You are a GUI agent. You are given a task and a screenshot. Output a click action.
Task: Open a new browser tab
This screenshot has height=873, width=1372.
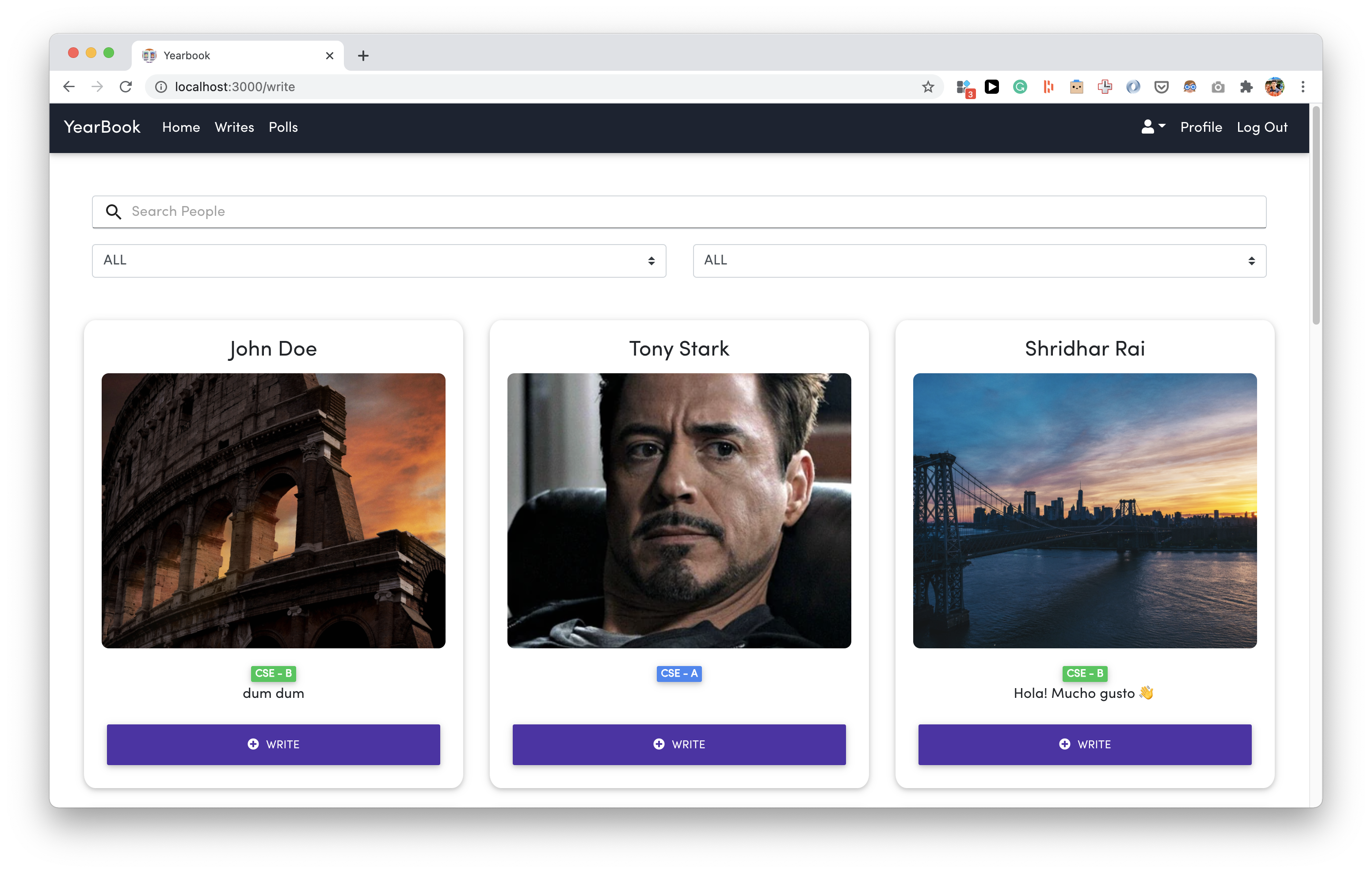[363, 55]
